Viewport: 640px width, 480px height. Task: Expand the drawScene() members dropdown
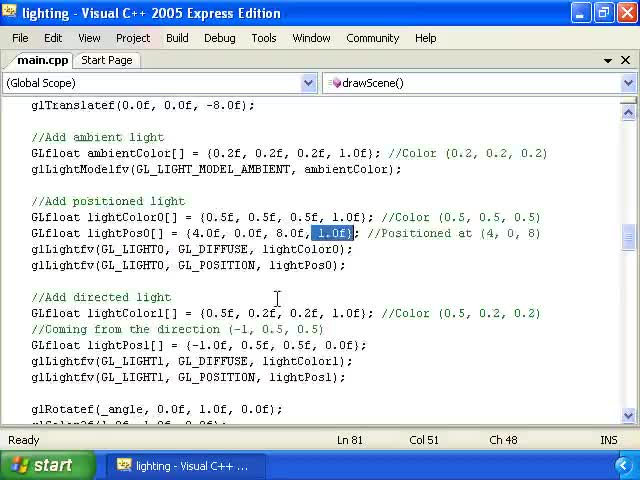[628, 83]
